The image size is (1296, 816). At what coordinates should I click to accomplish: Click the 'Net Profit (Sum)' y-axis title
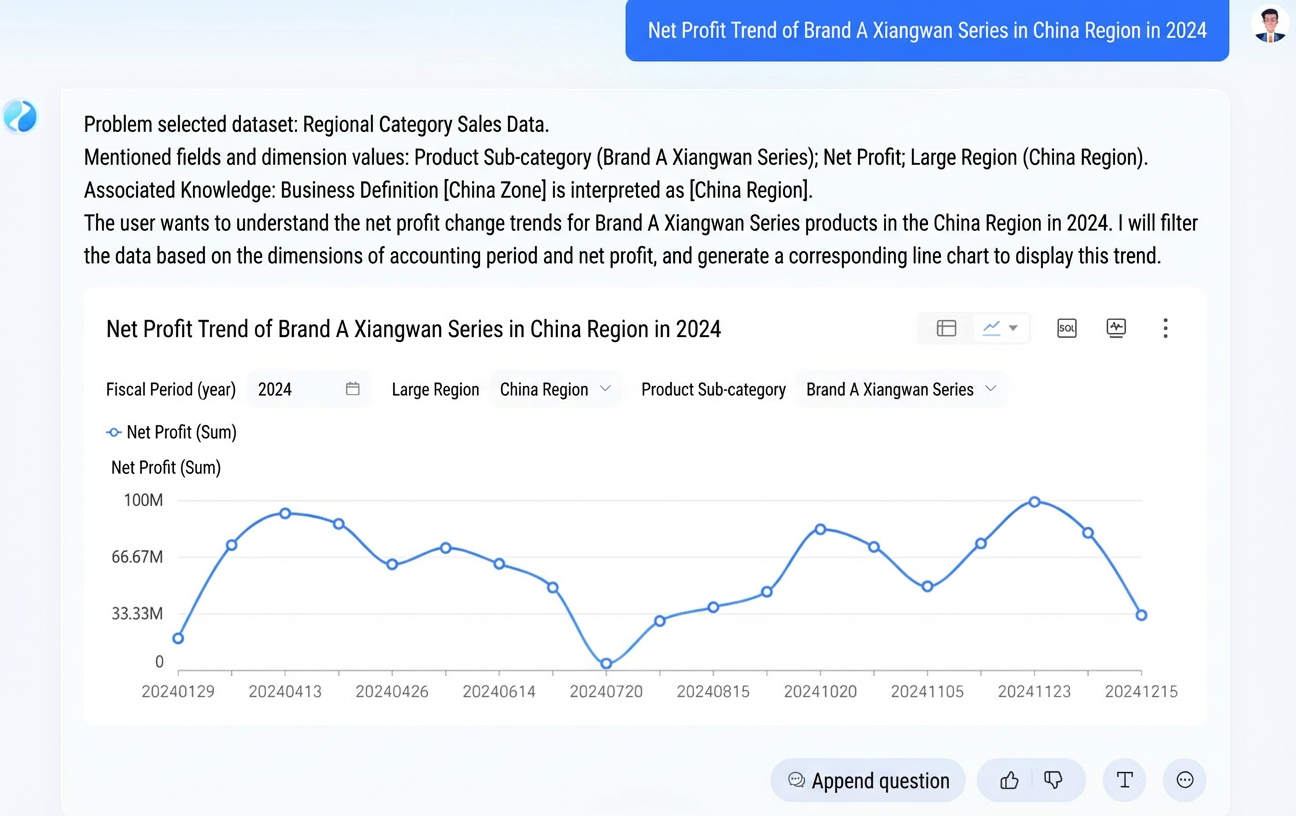point(166,467)
